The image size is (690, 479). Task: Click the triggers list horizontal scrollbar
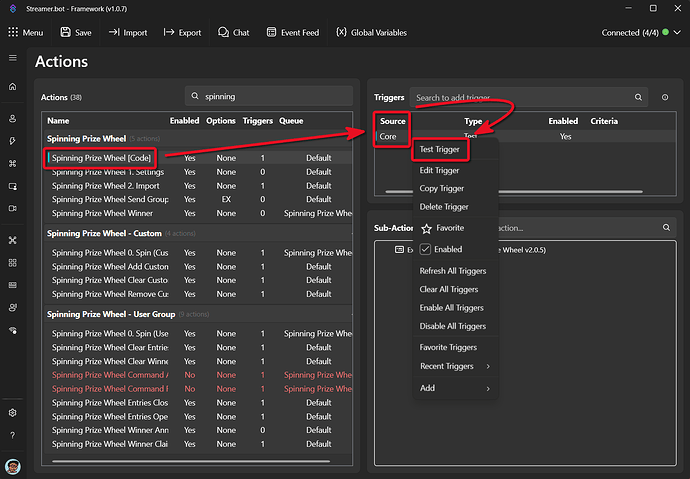coord(514,192)
